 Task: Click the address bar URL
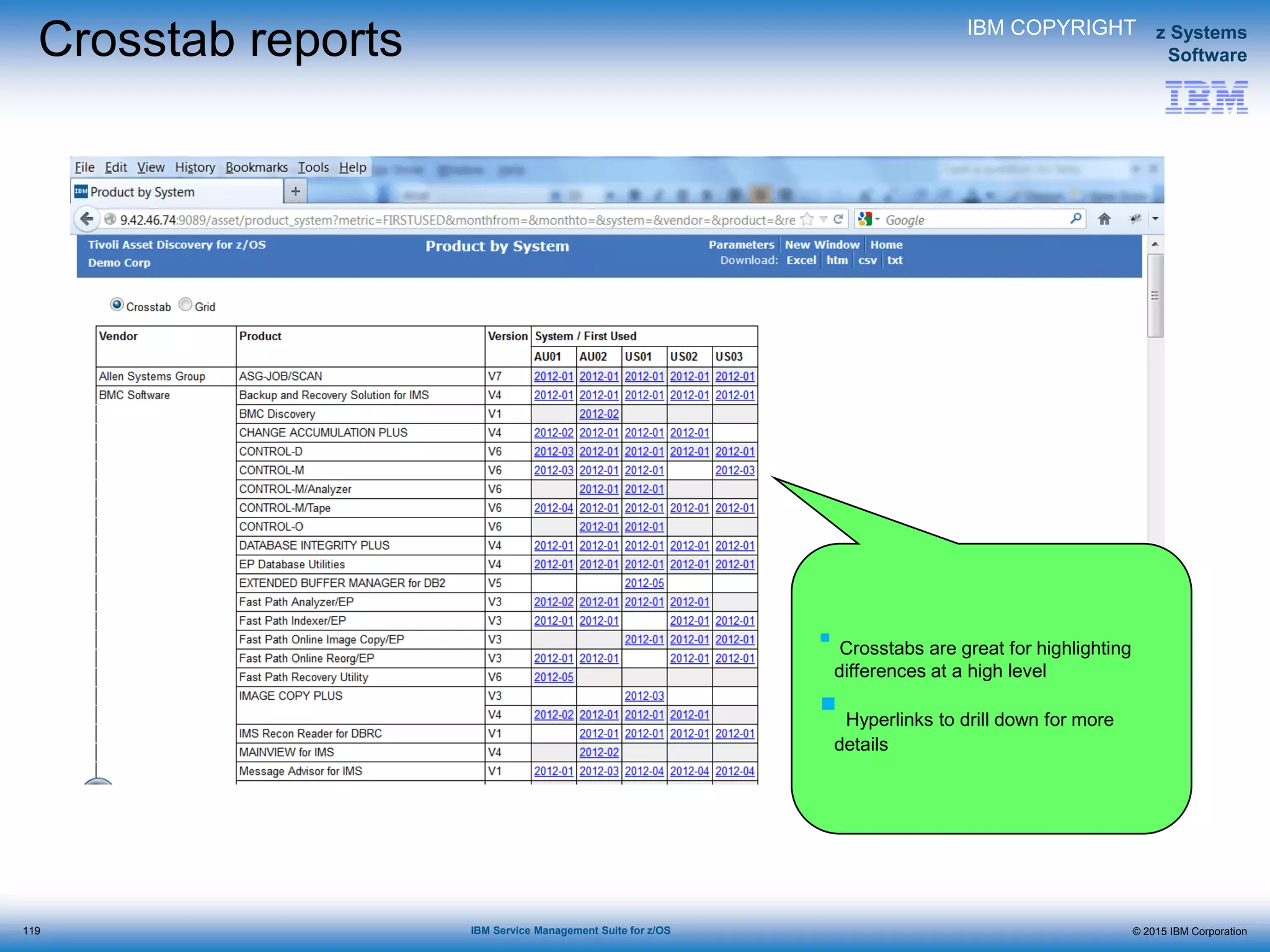(457, 220)
